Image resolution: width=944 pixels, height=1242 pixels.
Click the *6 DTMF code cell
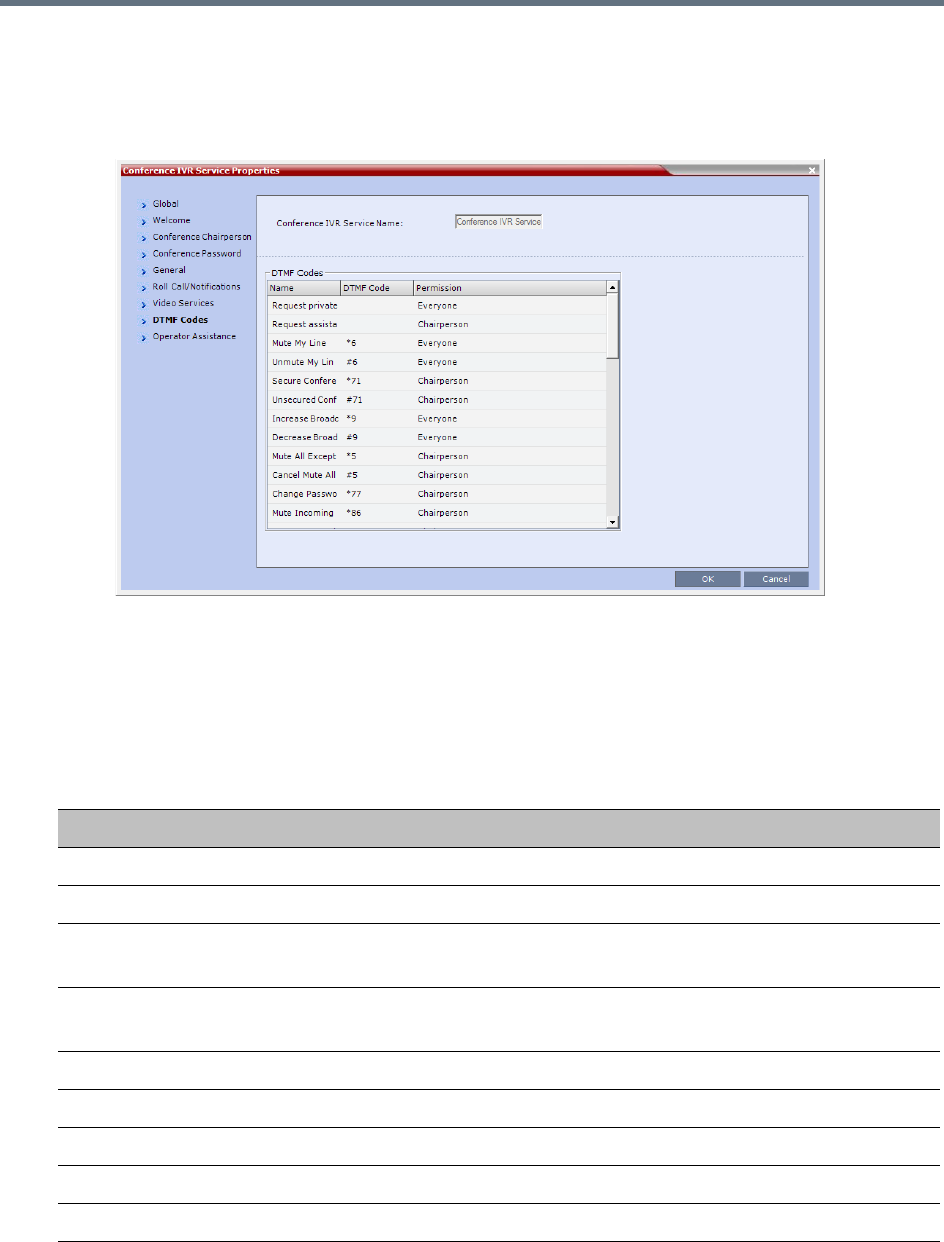(x=377, y=343)
